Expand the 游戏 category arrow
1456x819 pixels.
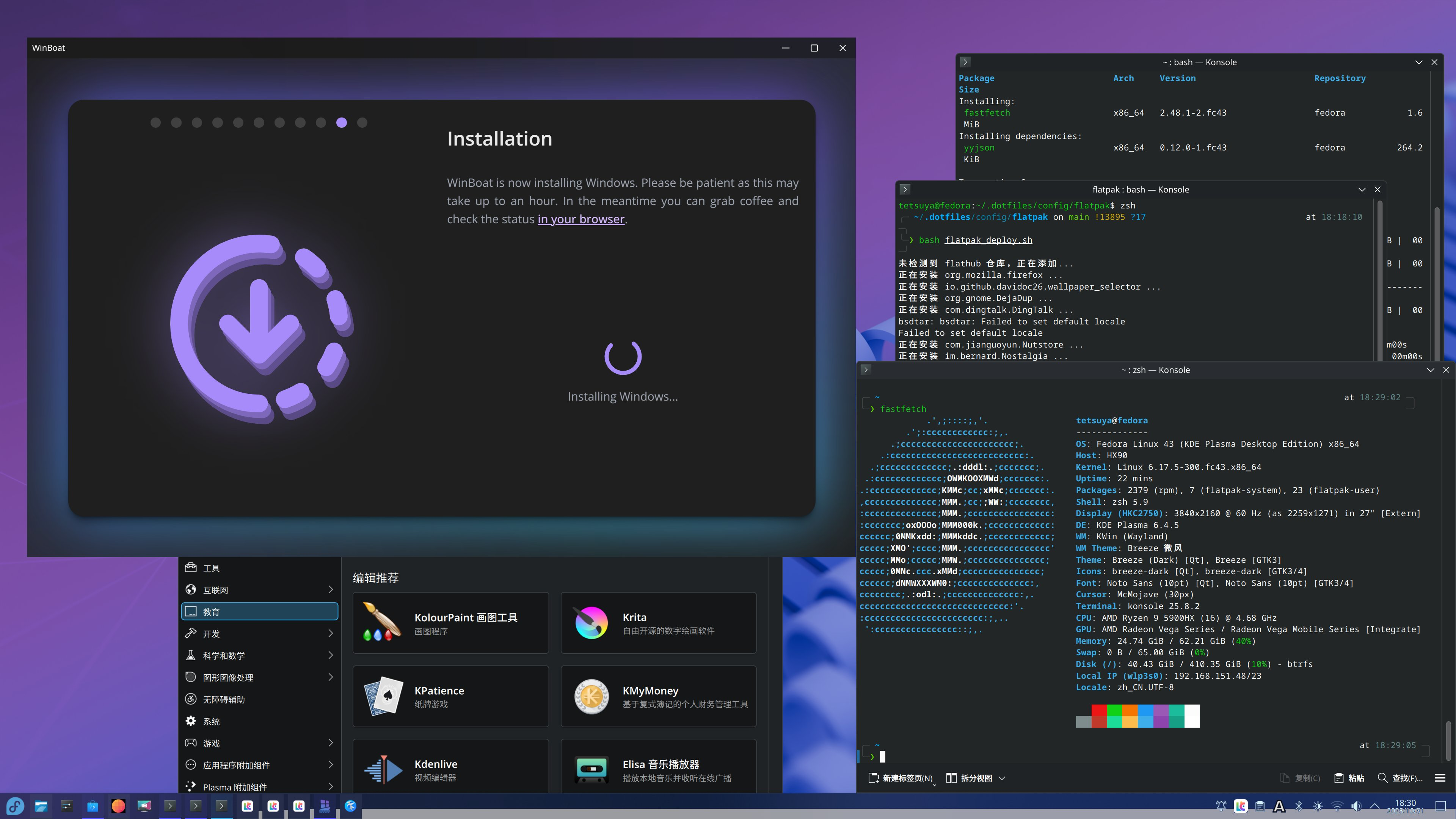pyautogui.click(x=331, y=743)
